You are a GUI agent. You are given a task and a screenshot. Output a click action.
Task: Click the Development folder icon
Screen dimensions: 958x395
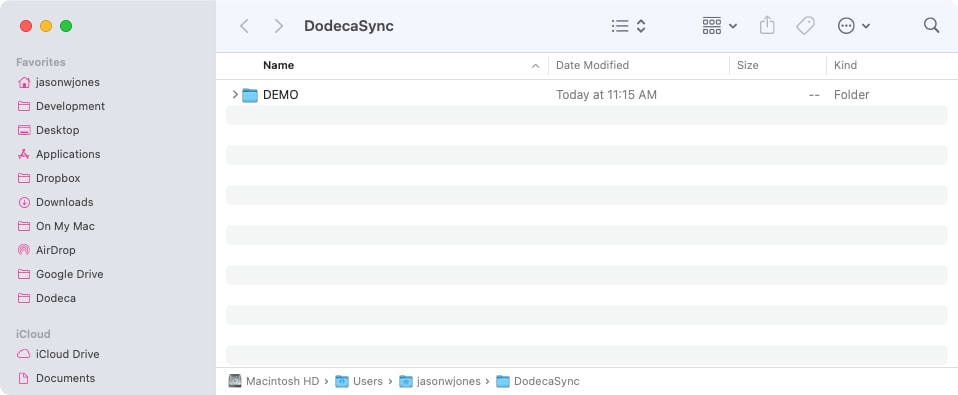[x=24, y=106]
